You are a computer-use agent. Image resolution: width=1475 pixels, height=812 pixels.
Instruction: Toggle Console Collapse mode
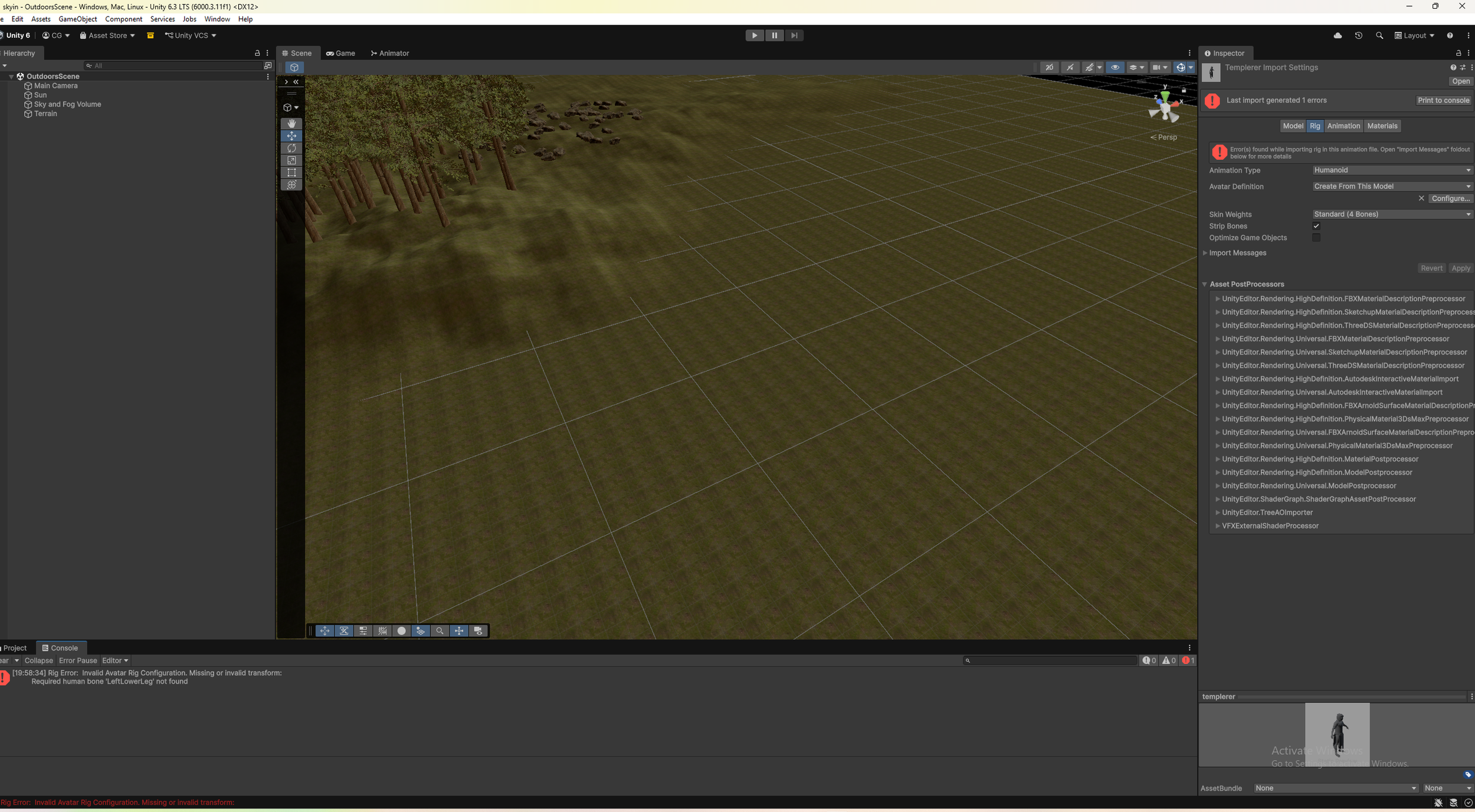(38, 660)
